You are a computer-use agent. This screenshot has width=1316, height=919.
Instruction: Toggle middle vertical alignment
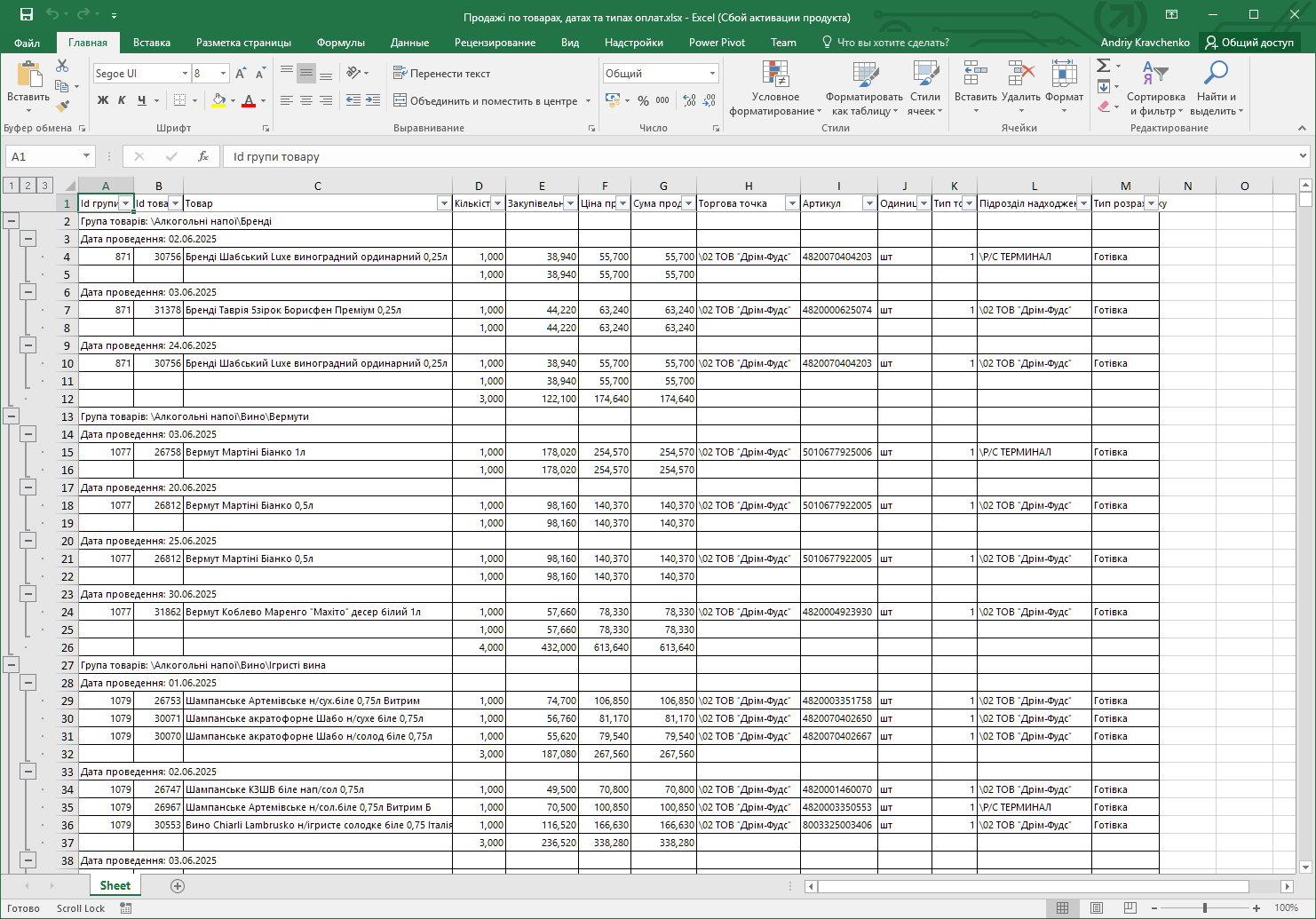pos(305,73)
